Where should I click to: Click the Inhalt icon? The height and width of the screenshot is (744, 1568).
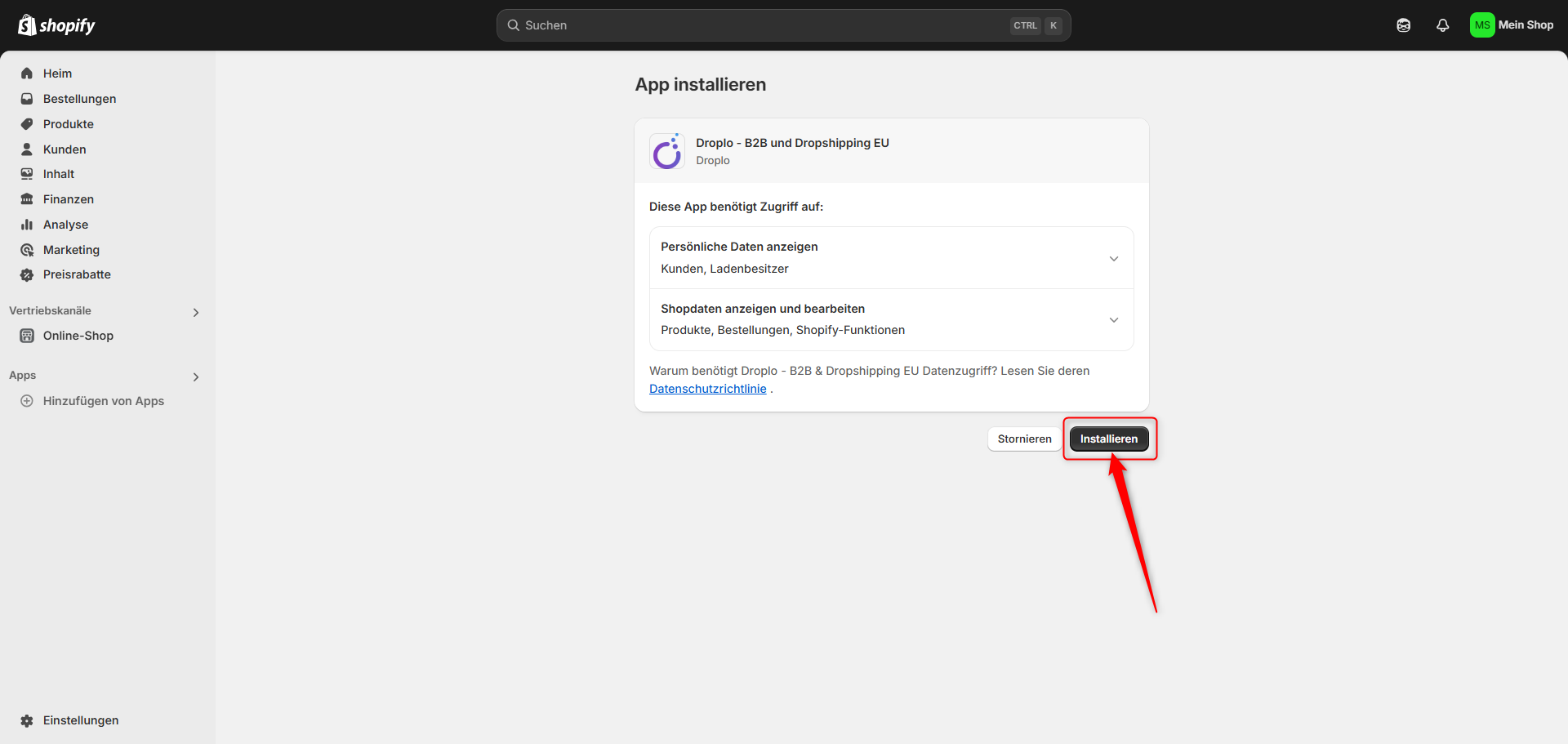pyautogui.click(x=27, y=174)
